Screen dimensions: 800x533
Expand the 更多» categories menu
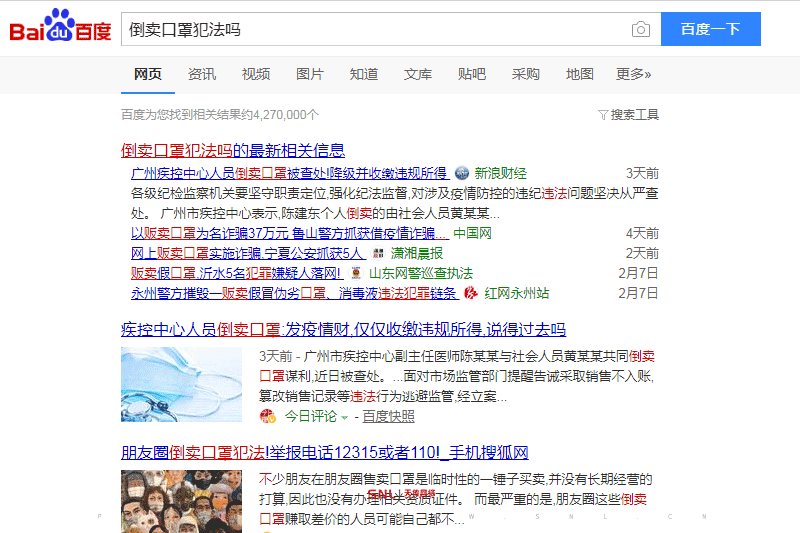[x=633, y=74]
